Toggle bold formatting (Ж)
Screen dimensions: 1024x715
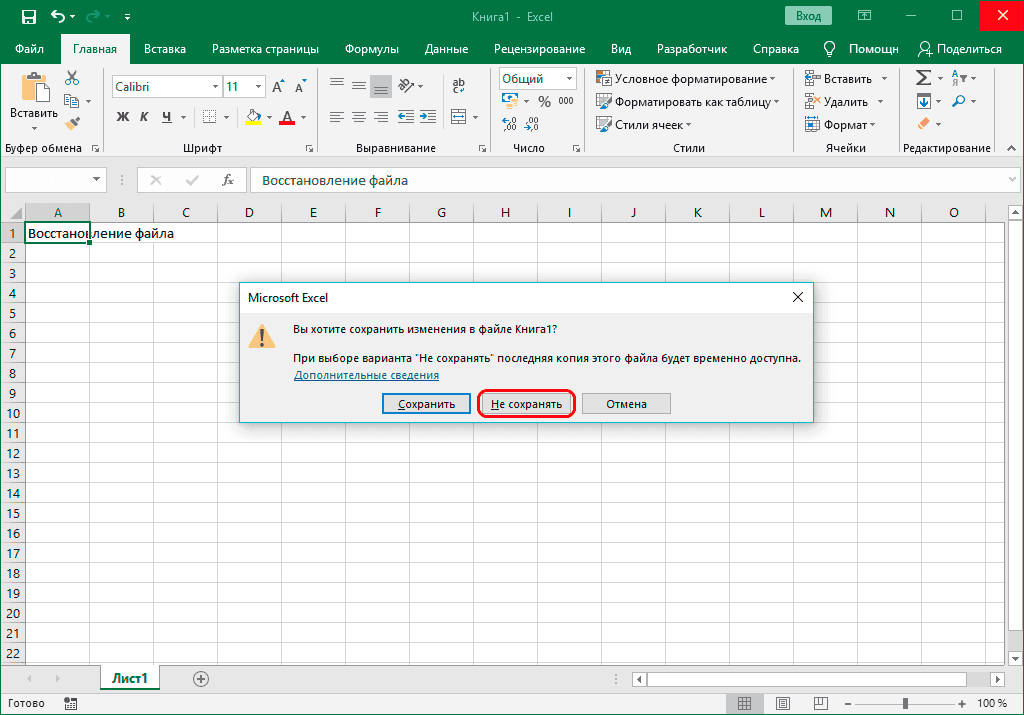coord(123,117)
